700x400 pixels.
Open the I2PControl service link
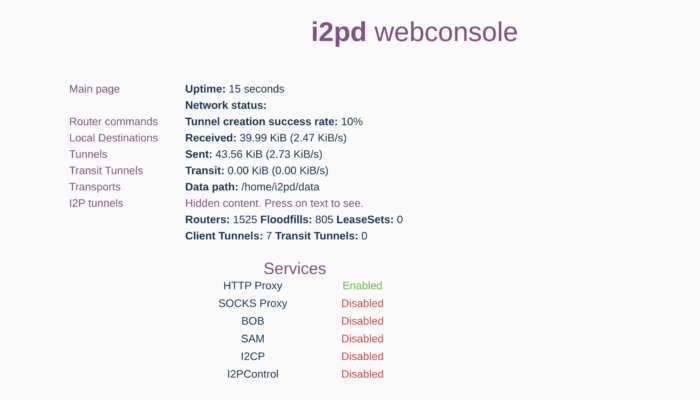252,374
